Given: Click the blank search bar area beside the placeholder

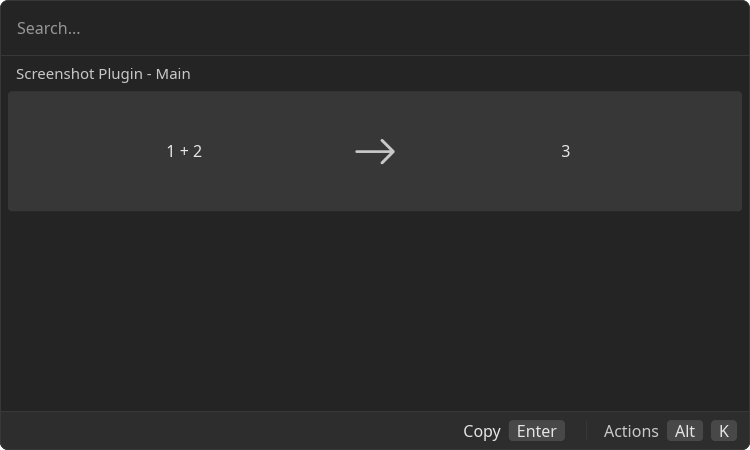Looking at the screenshot, I should click(411, 28).
